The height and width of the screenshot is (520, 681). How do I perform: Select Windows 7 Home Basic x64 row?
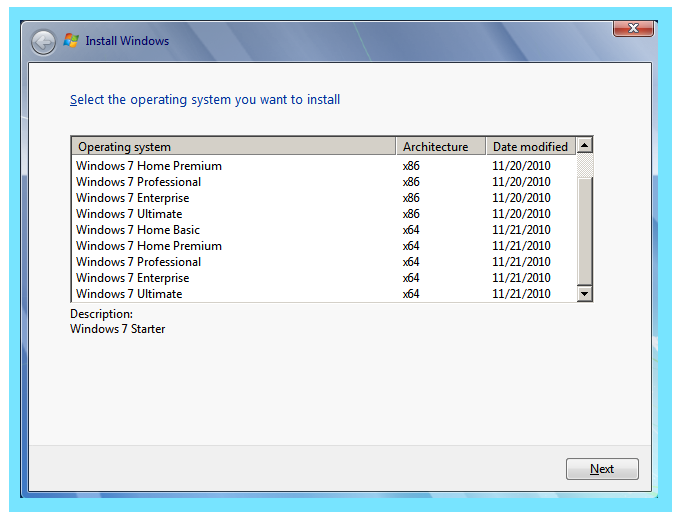(x=324, y=230)
